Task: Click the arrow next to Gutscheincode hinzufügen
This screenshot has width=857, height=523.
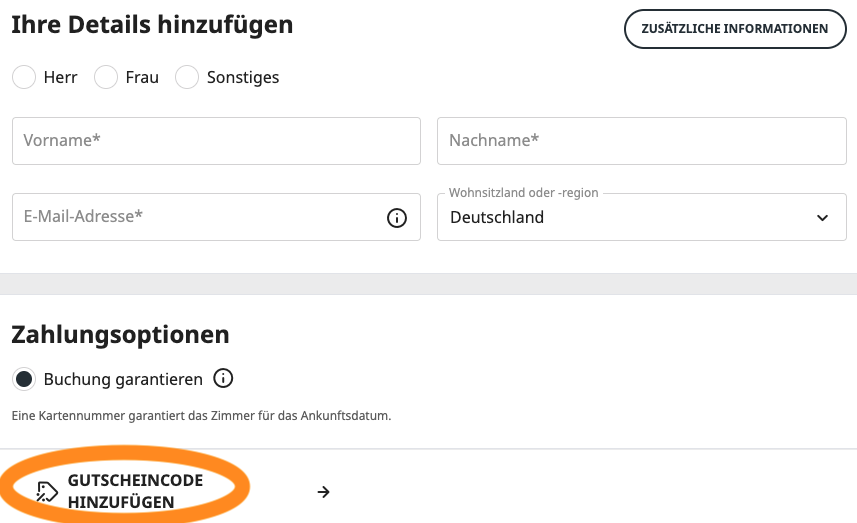Action: (x=323, y=492)
